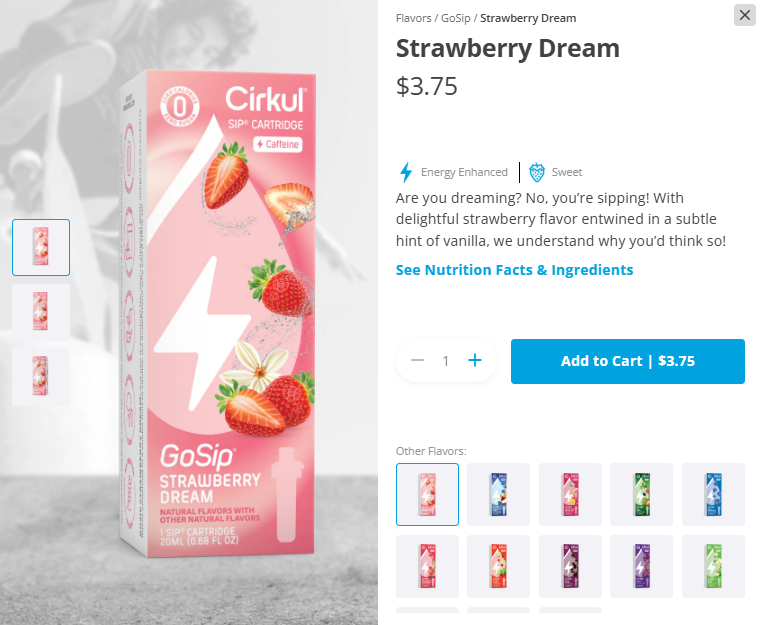Click the Energy Enhanced lightning bolt icon
The image size is (762, 625).
pos(406,172)
